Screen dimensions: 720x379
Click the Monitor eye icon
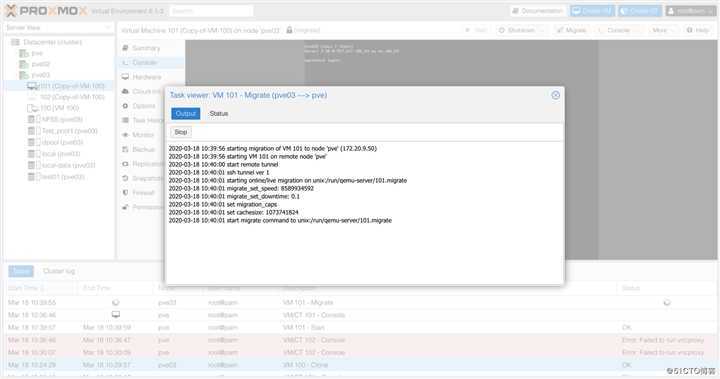point(125,135)
